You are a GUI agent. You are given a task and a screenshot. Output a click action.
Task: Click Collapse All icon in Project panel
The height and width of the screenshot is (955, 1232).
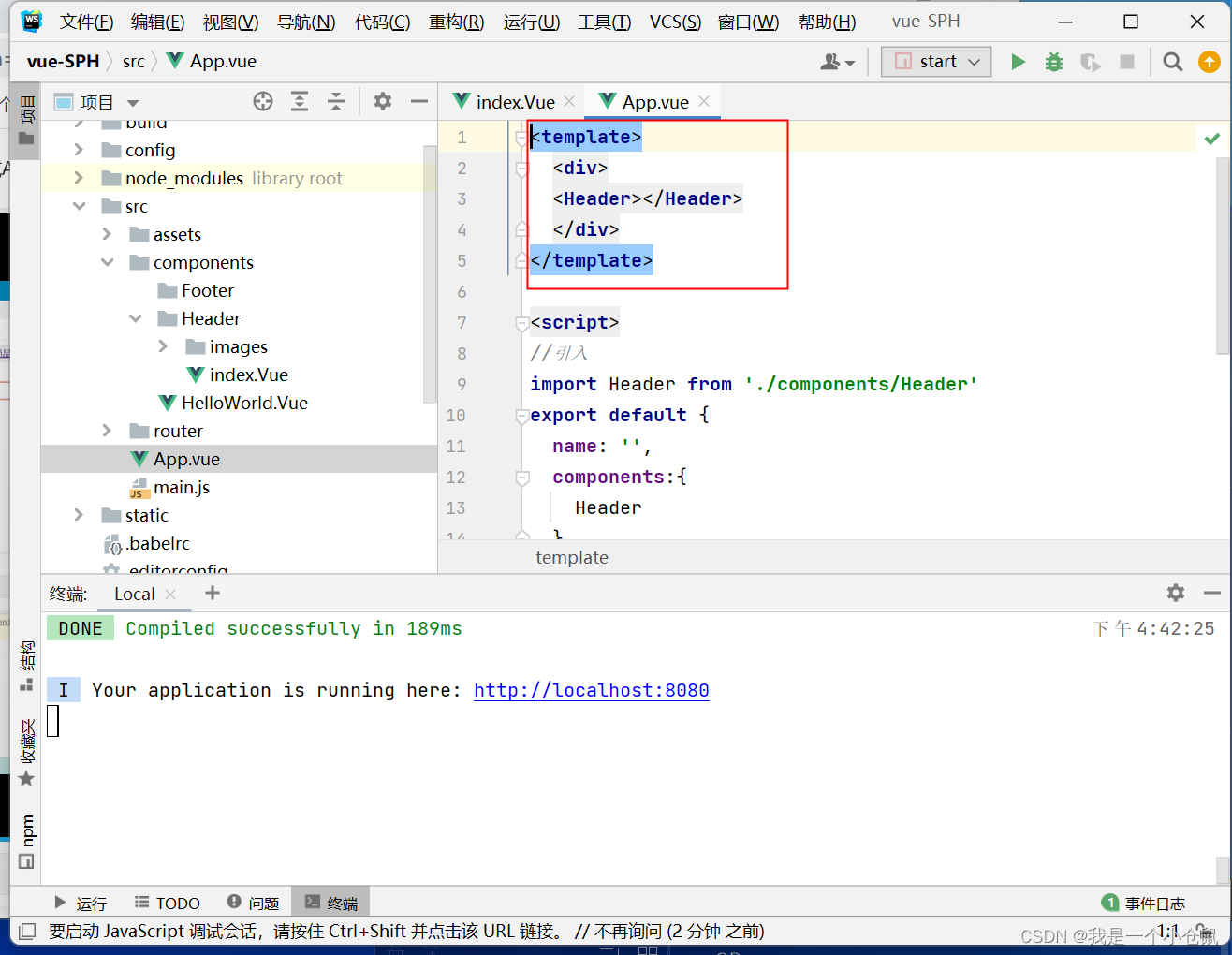[x=336, y=101]
